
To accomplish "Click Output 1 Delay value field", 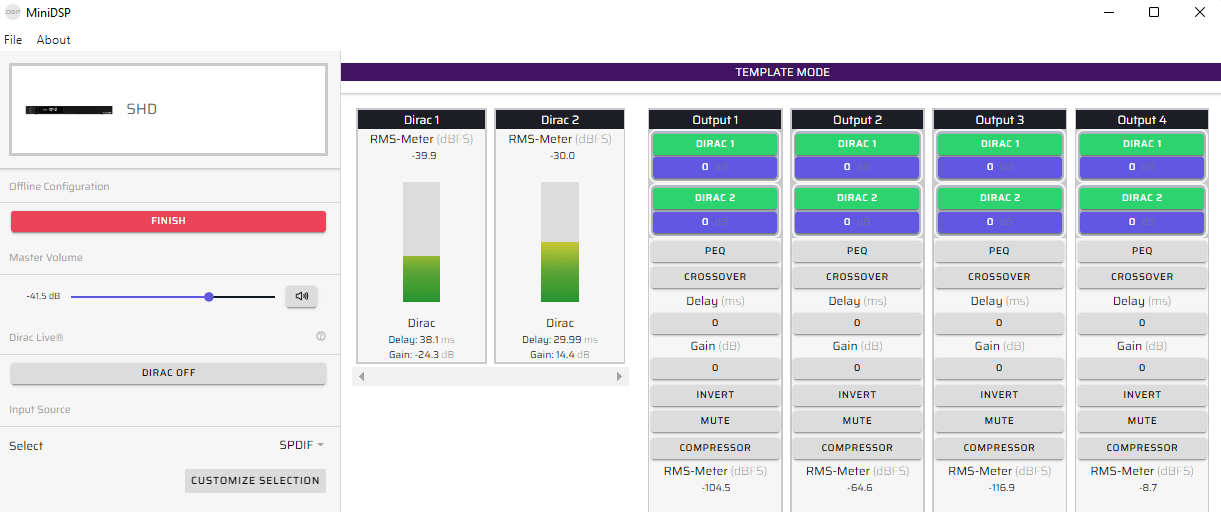I will pyautogui.click(x=715, y=323).
